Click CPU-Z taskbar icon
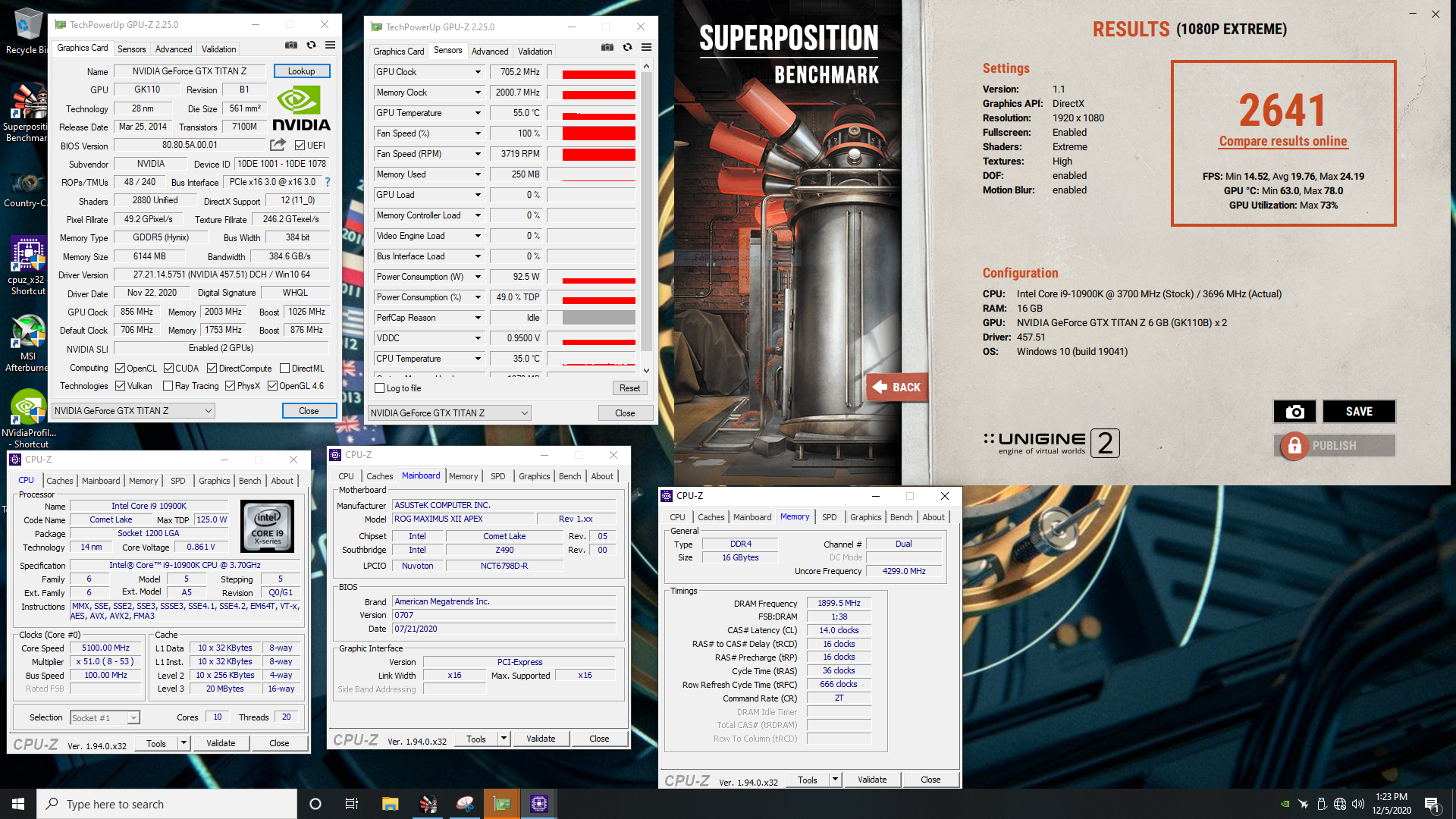The height and width of the screenshot is (819, 1456). (x=539, y=804)
